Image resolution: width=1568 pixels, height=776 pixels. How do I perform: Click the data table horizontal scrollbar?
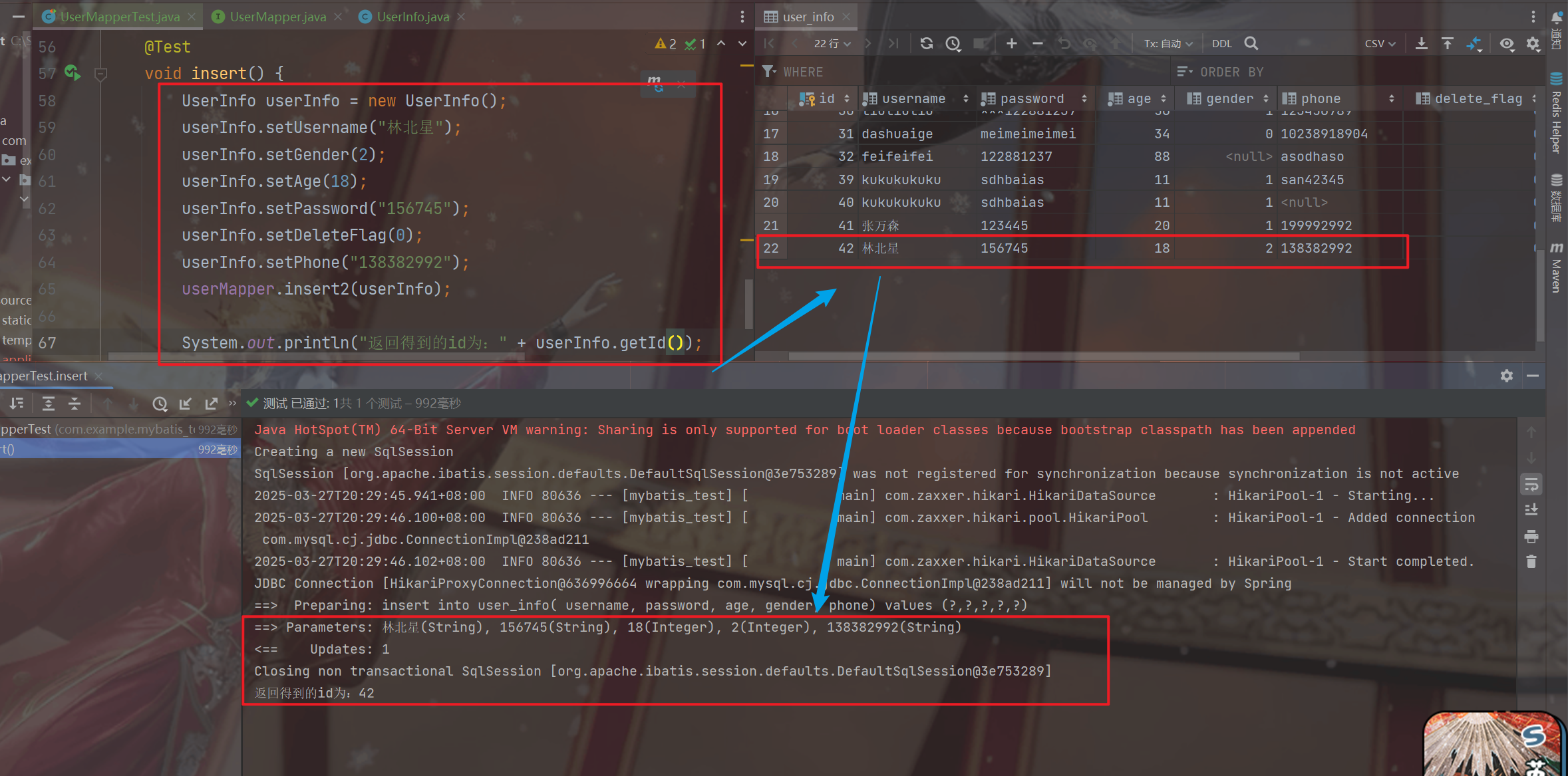click(1043, 356)
